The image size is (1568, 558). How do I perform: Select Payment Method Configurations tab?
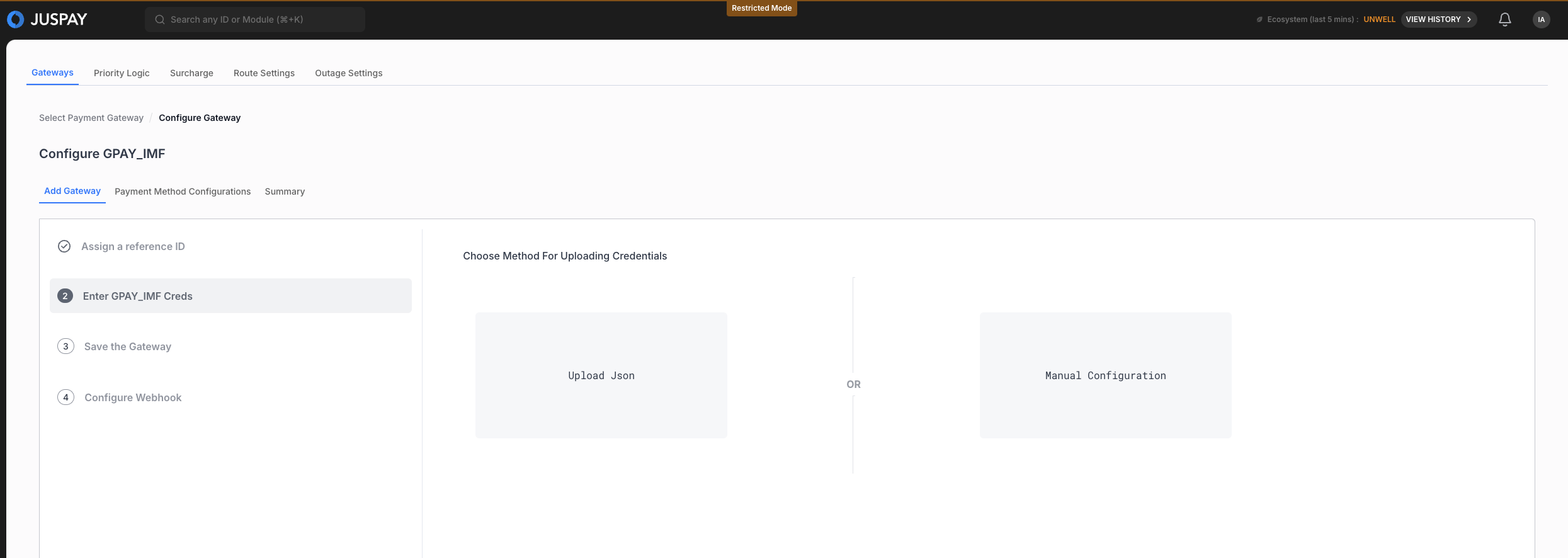click(183, 191)
